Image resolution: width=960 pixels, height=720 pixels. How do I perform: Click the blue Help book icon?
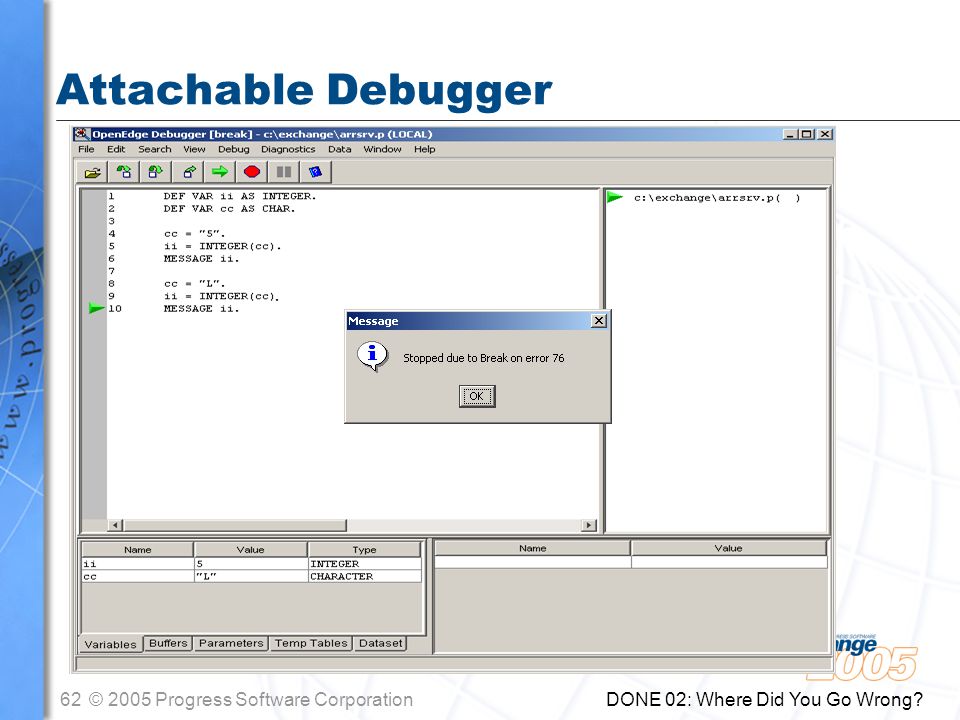click(316, 172)
